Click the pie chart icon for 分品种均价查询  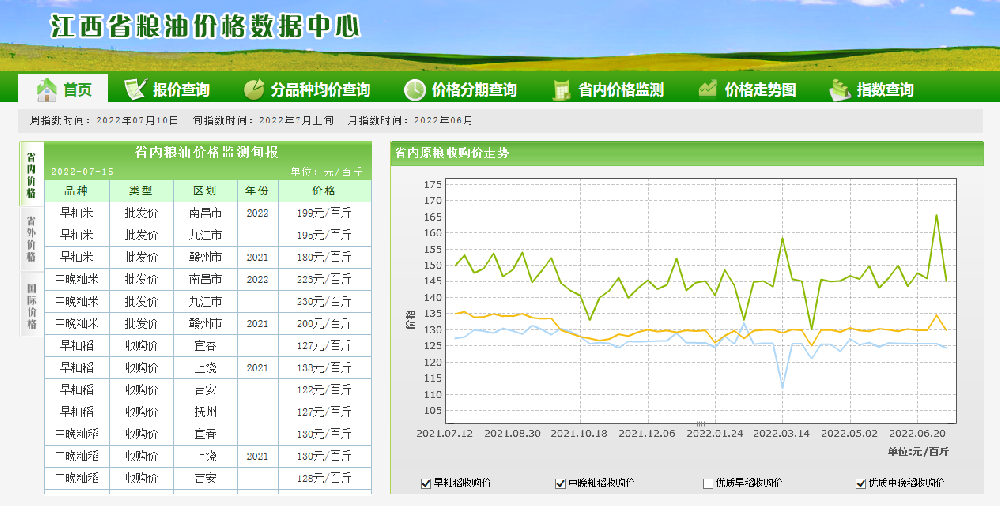pos(254,89)
